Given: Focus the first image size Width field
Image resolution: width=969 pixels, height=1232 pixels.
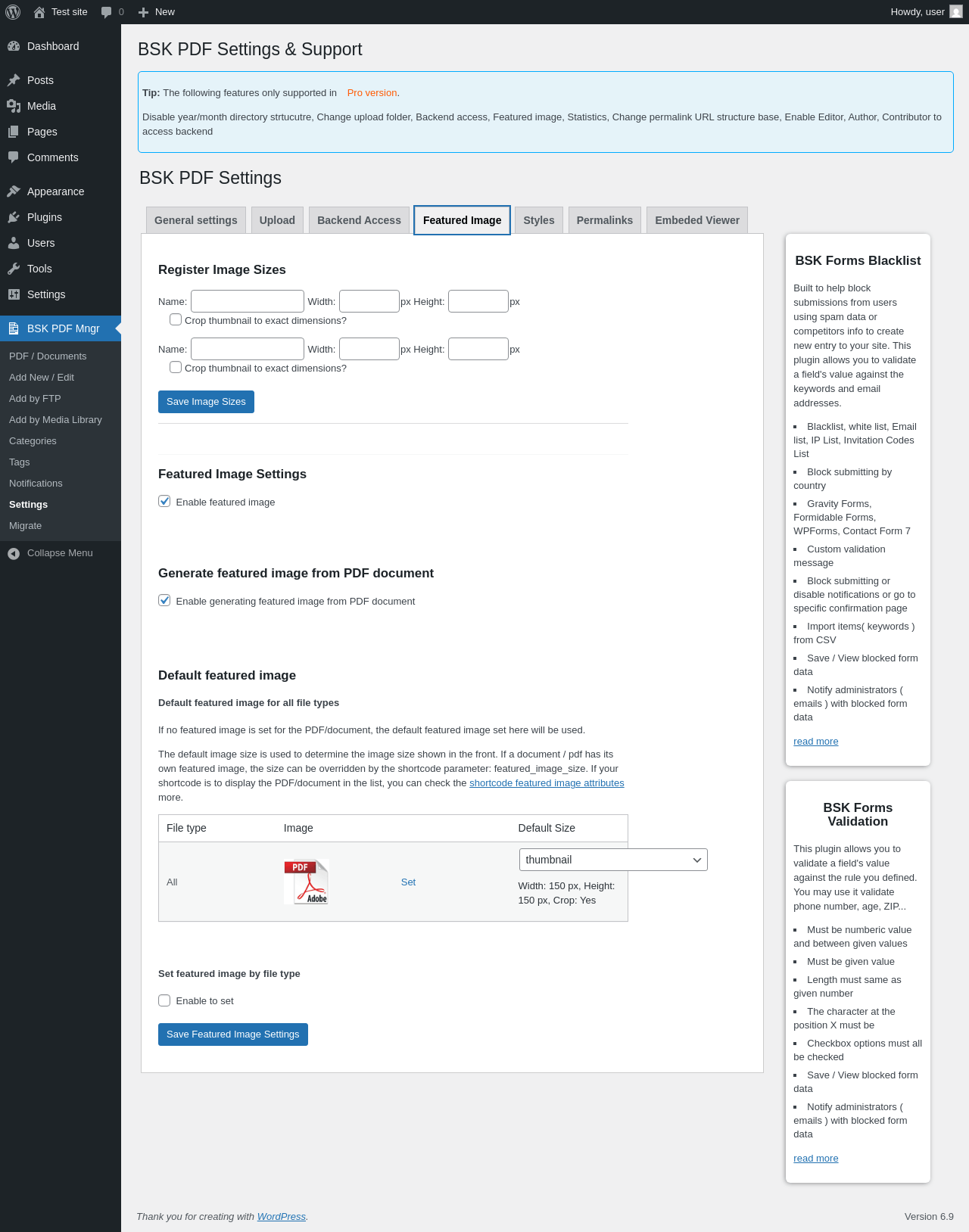Looking at the screenshot, I should tap(369, 301).
